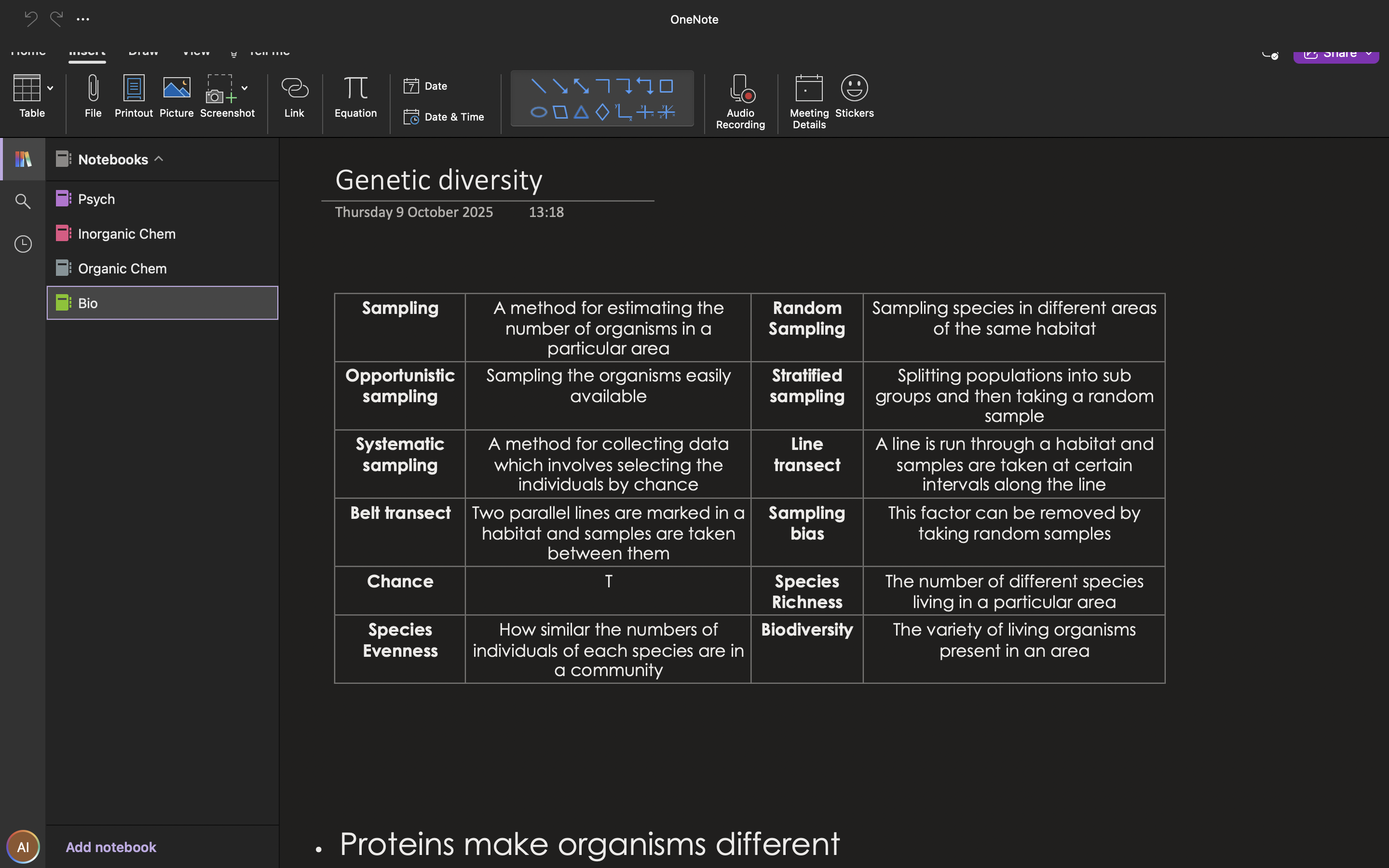This screenshot has height=868, width=1389.
Task: Choose the triangle shape
Action: coord(581,112)
